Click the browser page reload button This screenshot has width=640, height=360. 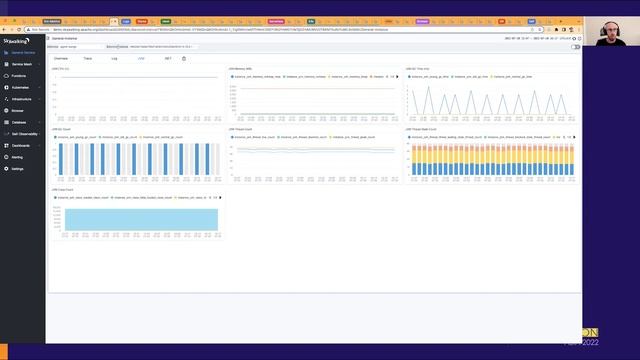19,29
